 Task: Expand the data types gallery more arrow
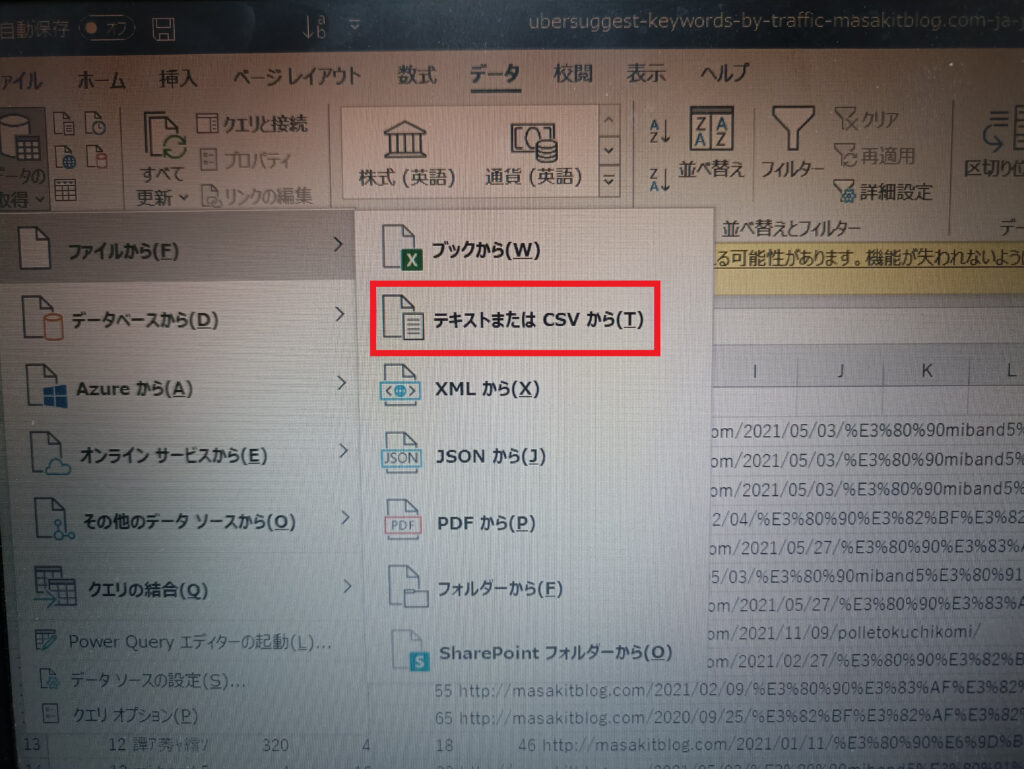609,180
